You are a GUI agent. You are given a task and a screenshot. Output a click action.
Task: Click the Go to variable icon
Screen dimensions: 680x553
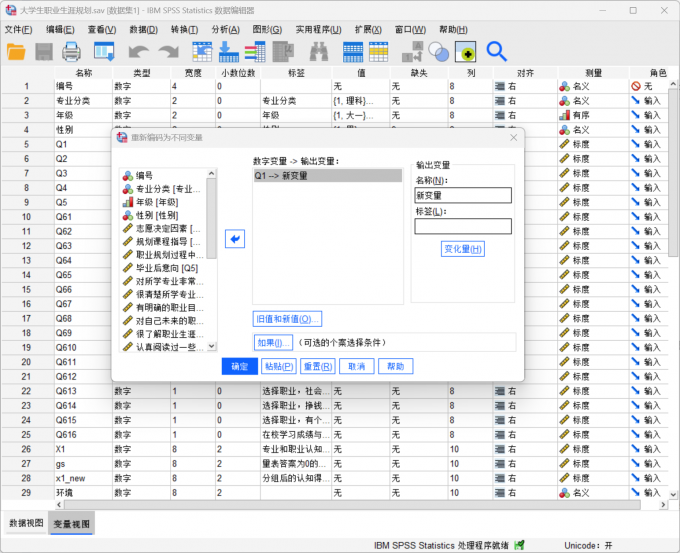click(x=229, y=52)
